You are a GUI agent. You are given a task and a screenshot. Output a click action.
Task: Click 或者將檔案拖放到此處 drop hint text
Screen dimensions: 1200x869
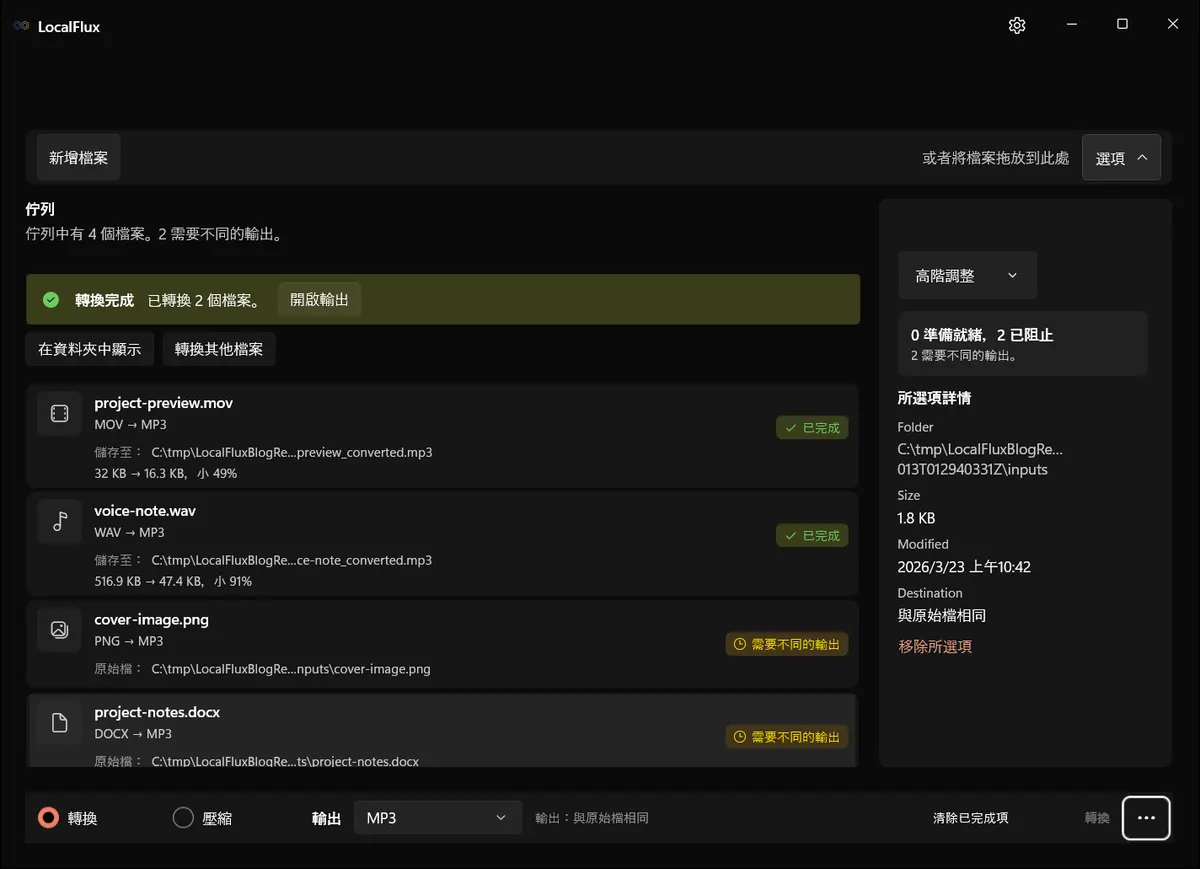click(x=995, y=158)
